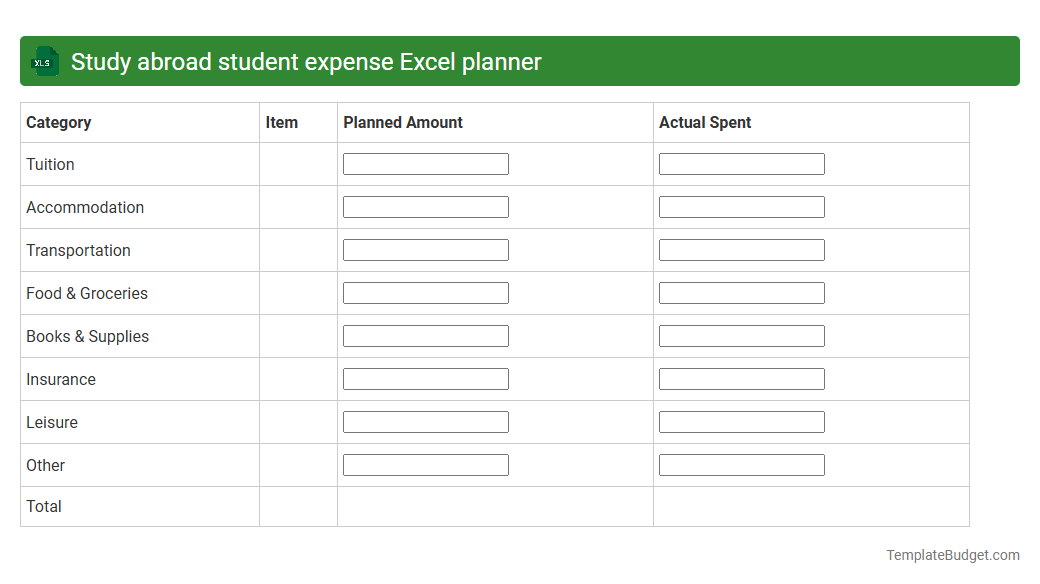Click the Actual Spent field for Tuition

741,163
